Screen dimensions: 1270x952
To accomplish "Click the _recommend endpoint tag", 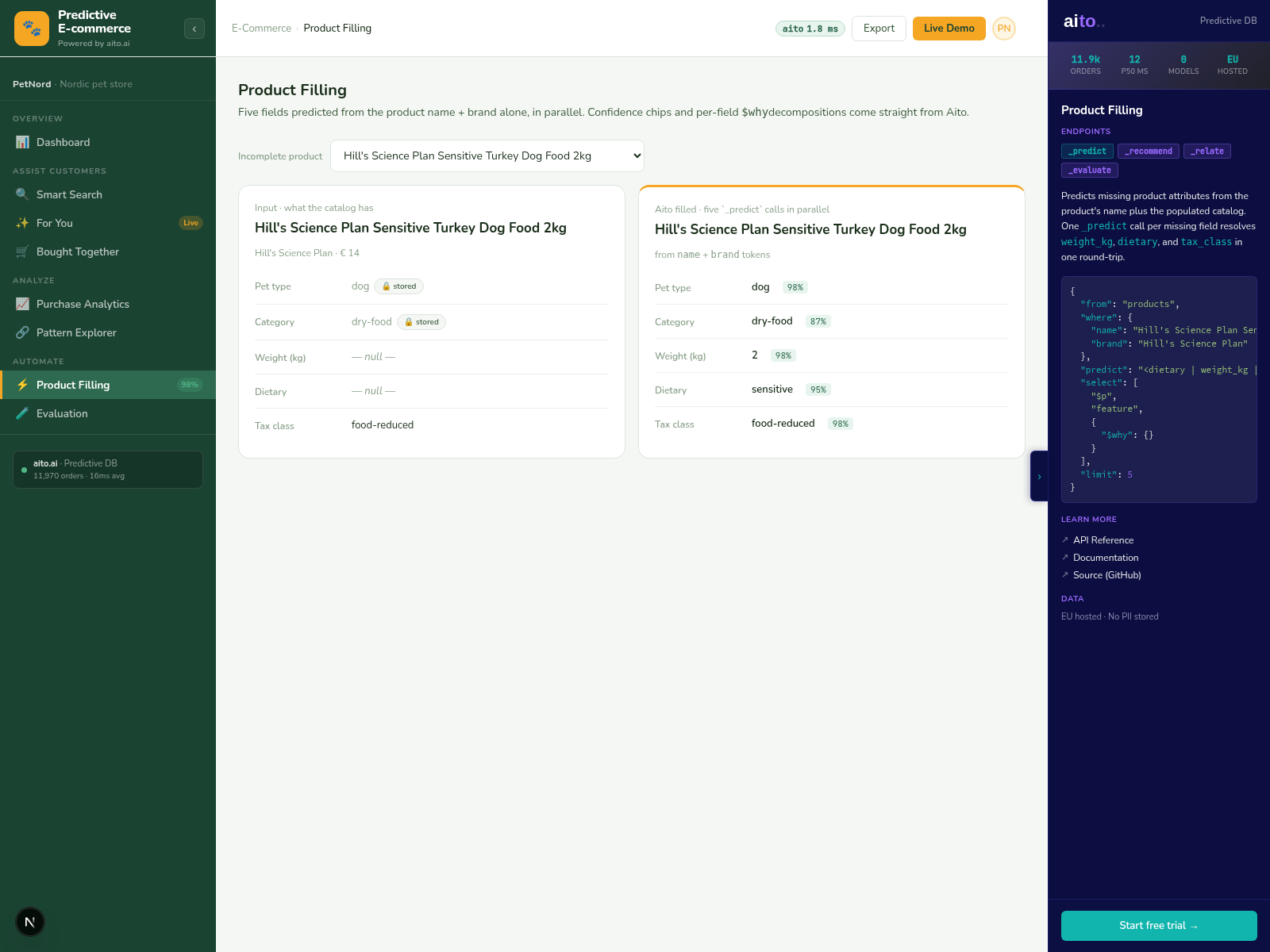I will coord(1149,151).
